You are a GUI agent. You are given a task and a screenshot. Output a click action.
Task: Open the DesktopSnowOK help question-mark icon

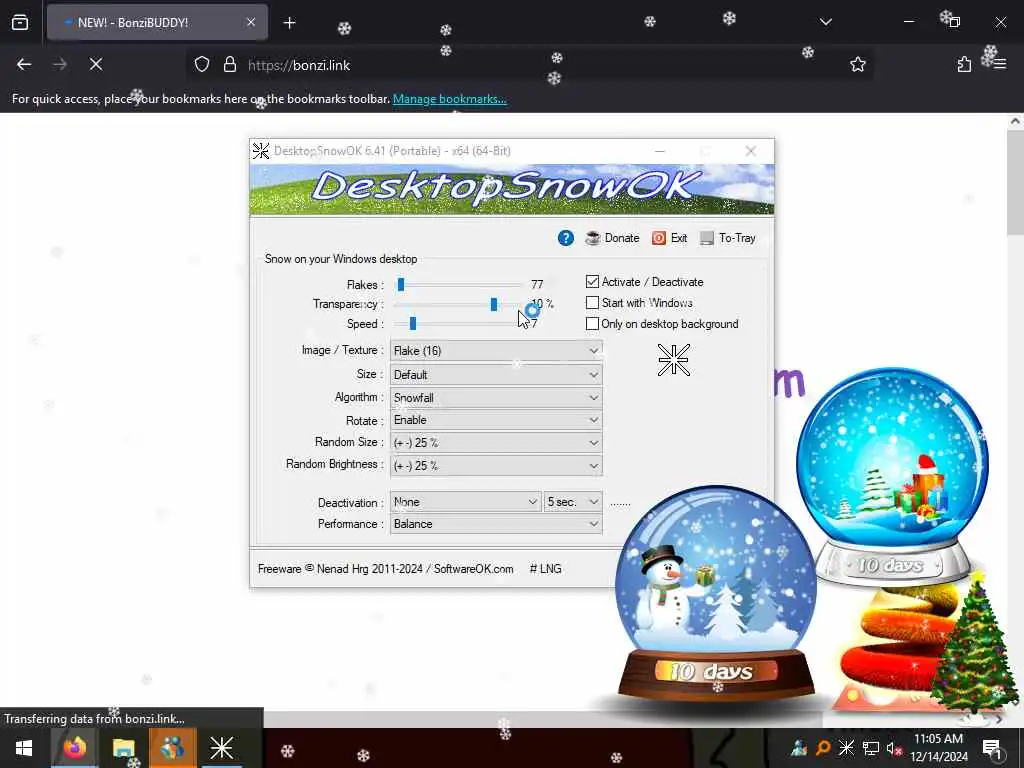point(566,238)
